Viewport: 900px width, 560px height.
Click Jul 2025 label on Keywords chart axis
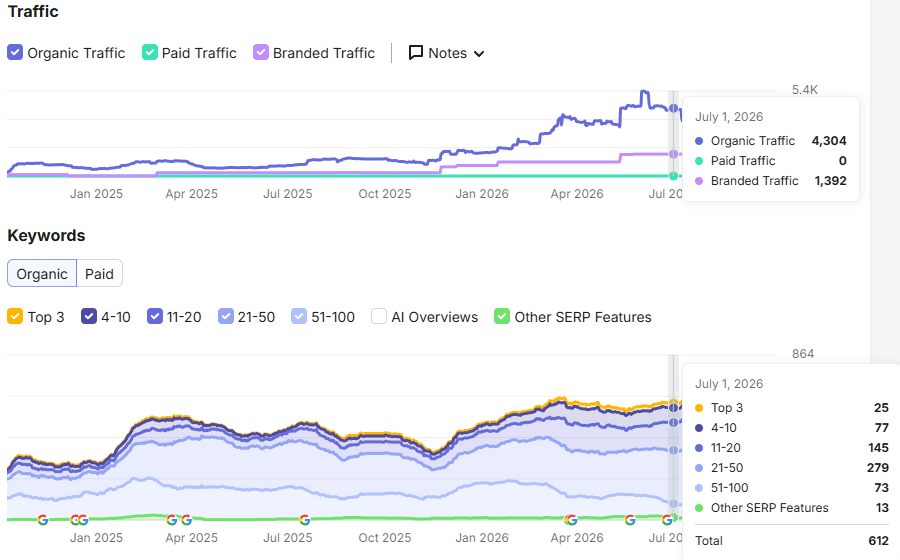288,538
